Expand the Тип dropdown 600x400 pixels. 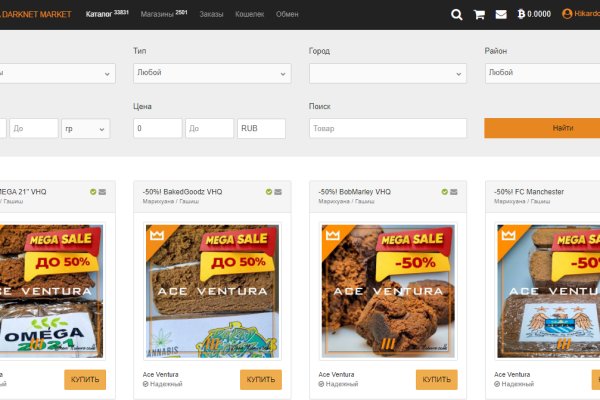click(212, 73)
